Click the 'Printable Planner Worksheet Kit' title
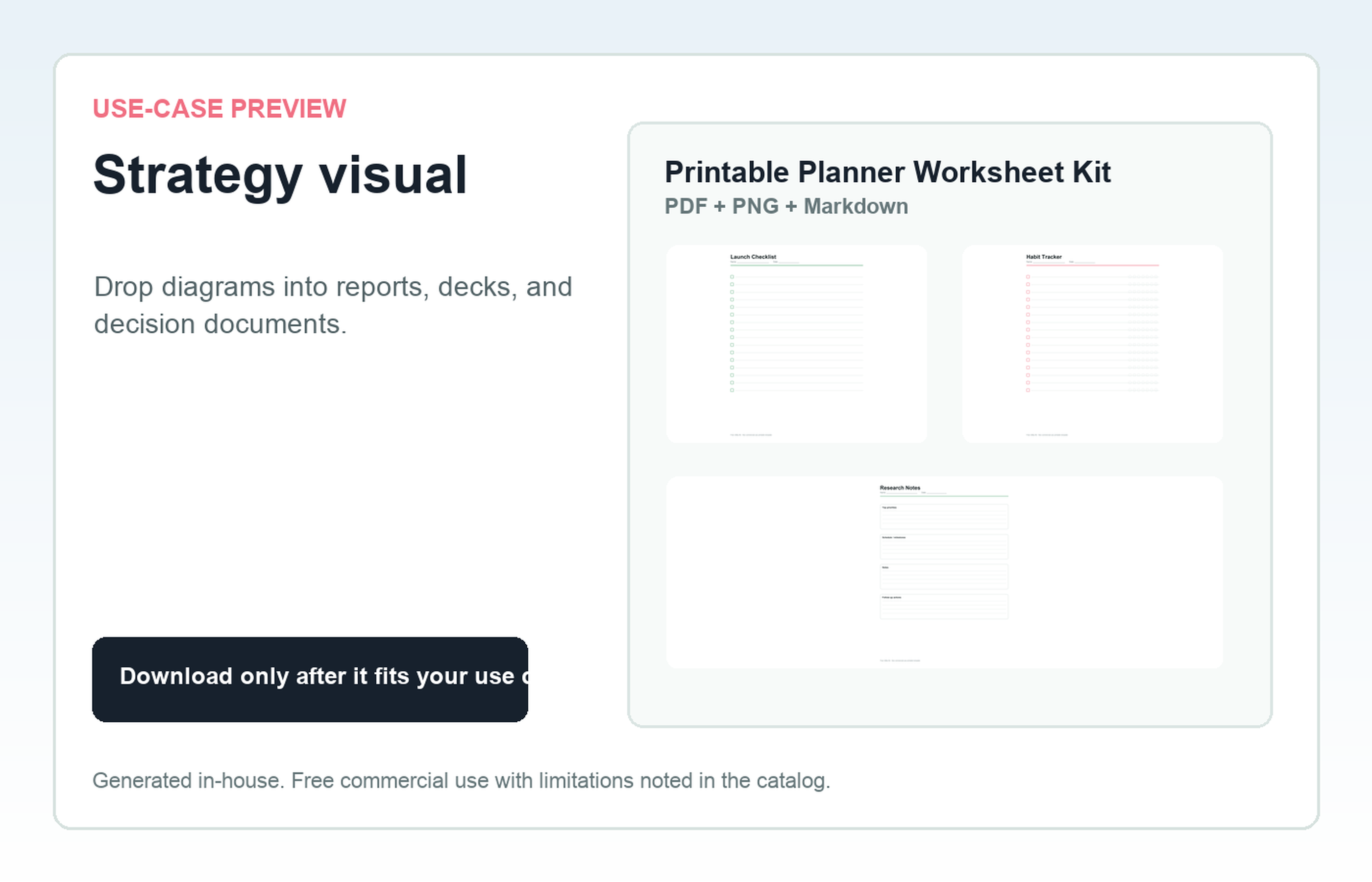This screenshot has width=1372, height=882. 887,172
